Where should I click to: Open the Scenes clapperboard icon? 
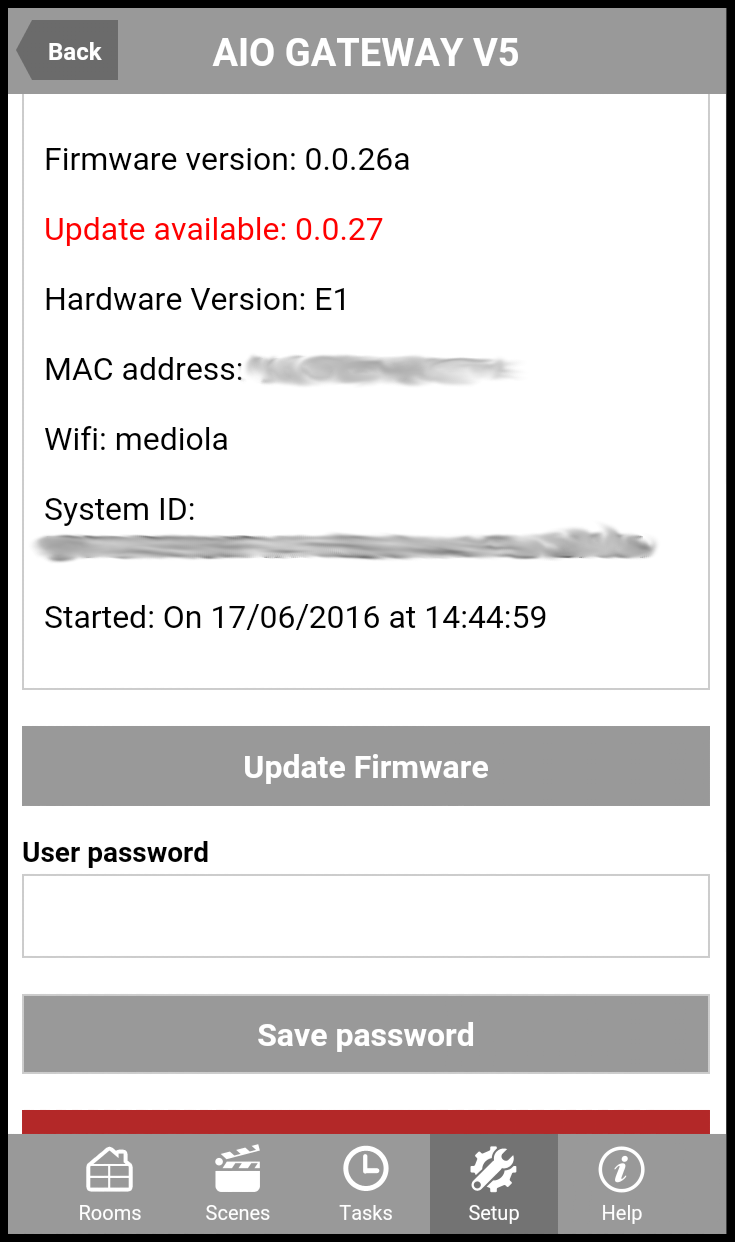237,1169
